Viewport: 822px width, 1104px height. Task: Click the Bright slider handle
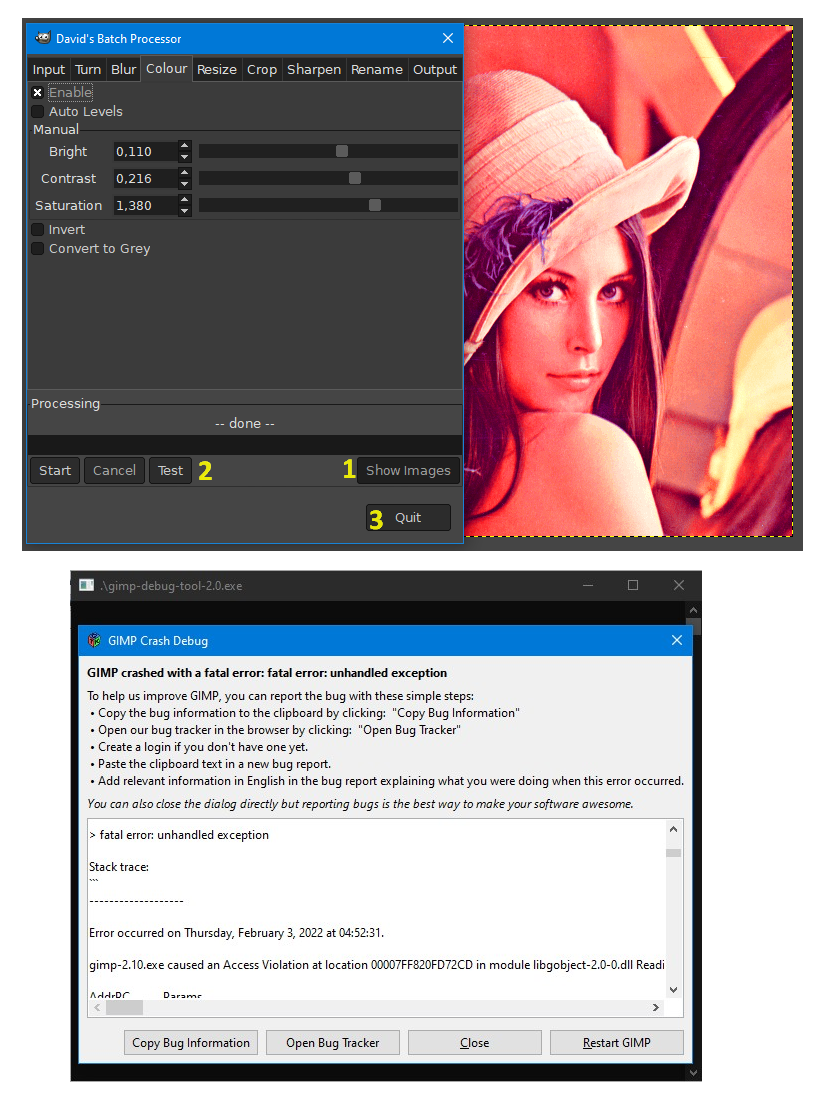[342, 151]
